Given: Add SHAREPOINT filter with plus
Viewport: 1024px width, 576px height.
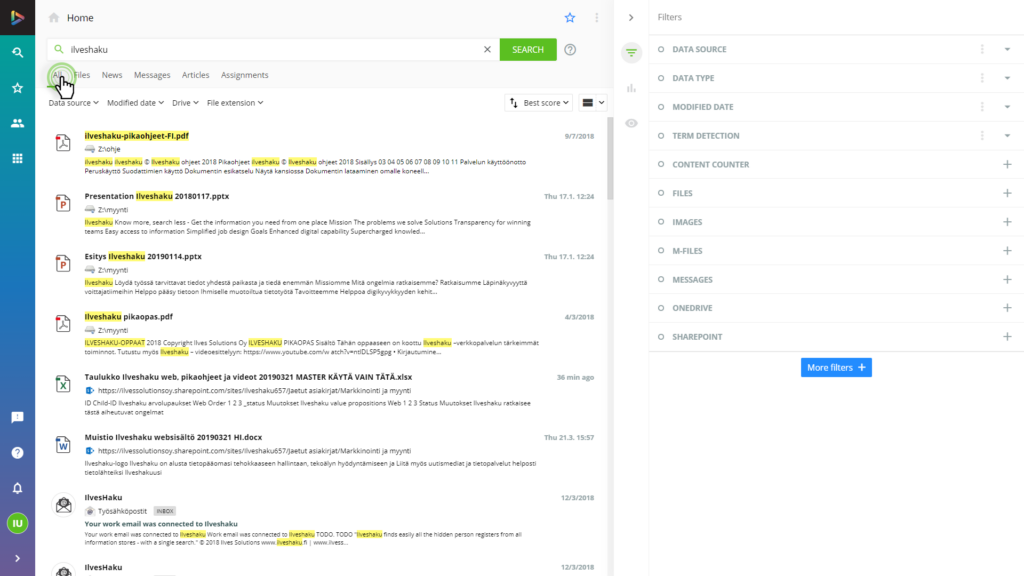Looking at the screenshot, I should click(1007, 337).
